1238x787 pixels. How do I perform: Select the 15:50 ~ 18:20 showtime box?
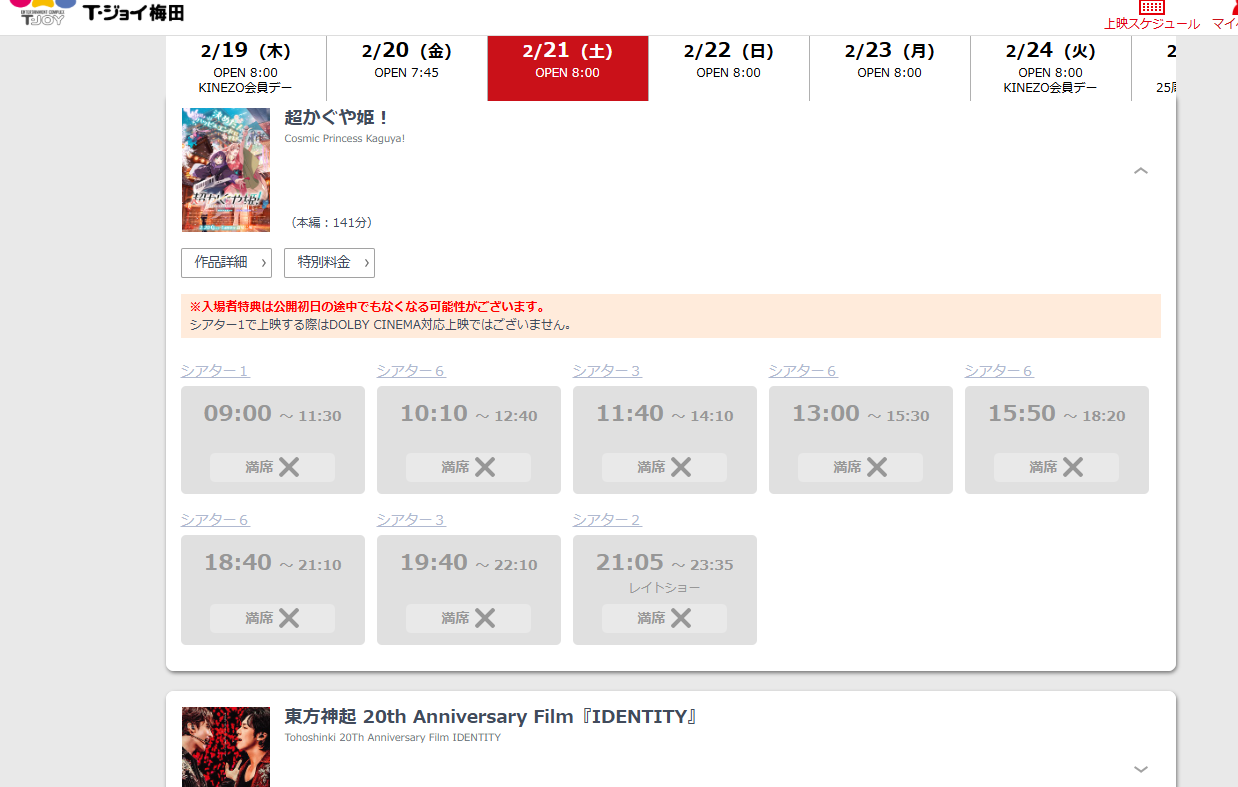[1056, 425]
